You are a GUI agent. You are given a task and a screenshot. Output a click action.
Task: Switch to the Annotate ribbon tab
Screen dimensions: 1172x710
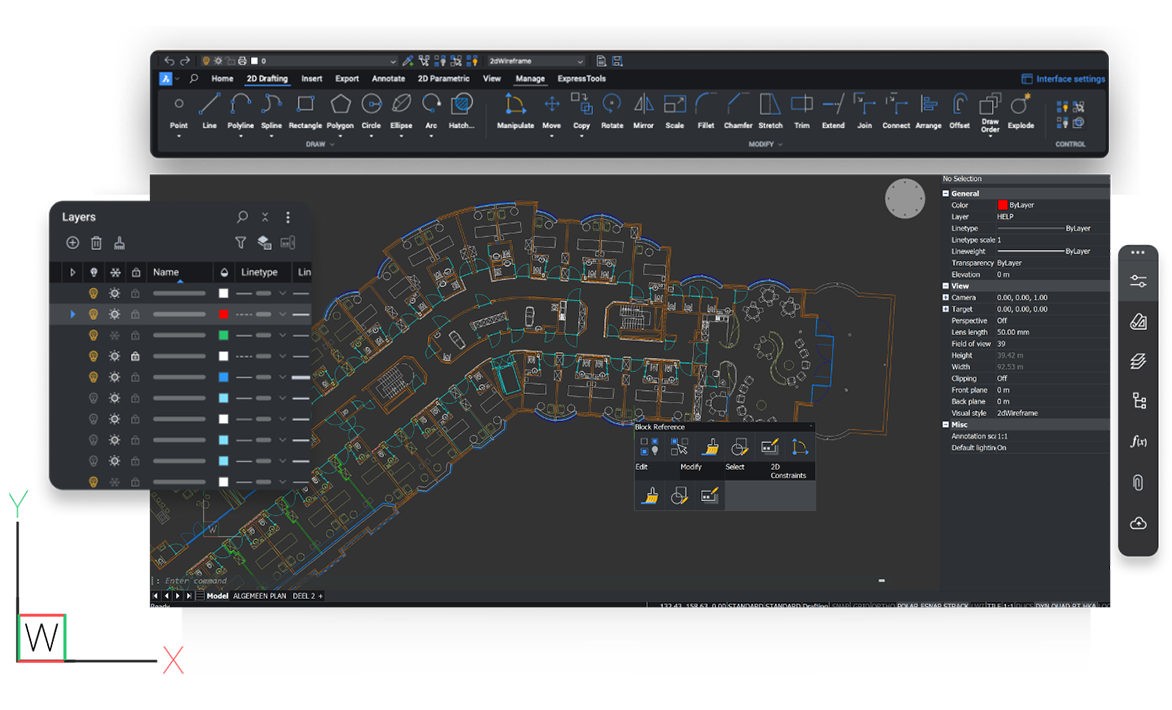[388, 78]
